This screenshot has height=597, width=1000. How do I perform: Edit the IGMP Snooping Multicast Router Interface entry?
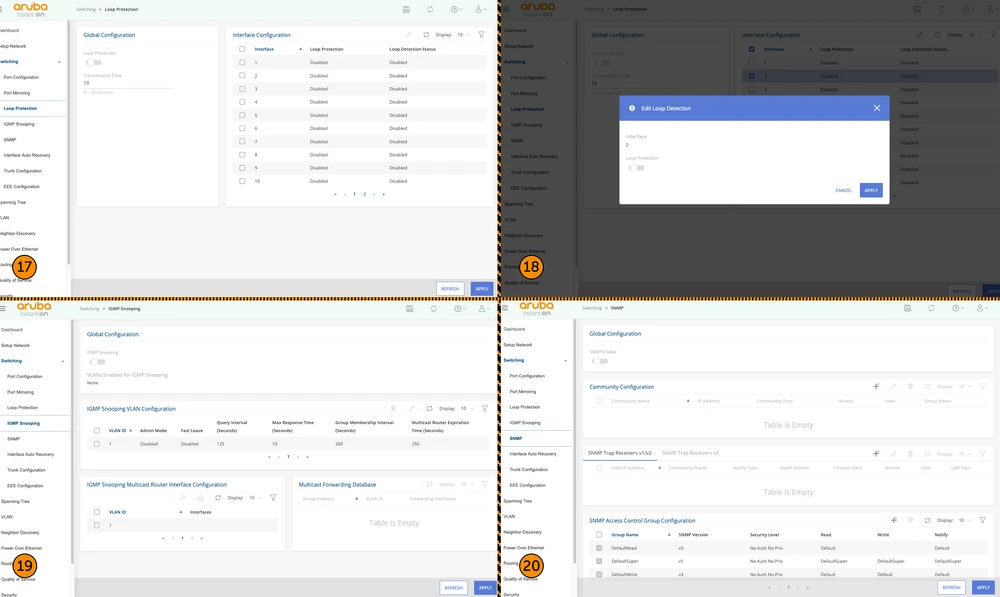tap(183, 497)
